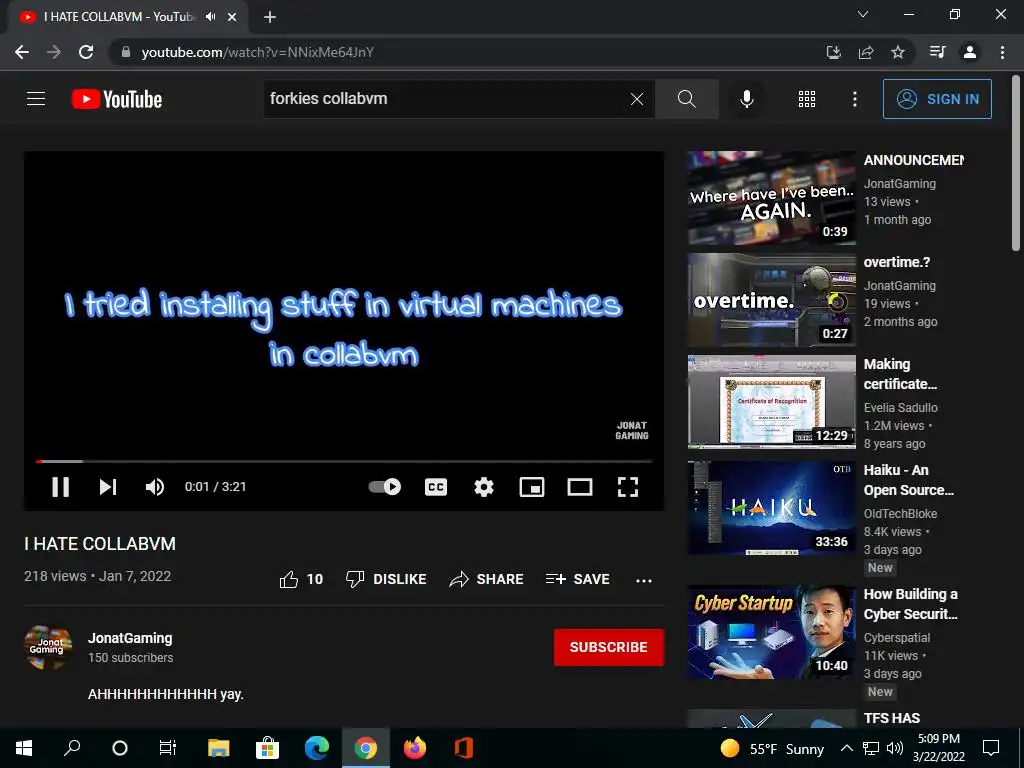
Task: Click the SIGN IN button
Action: coord(936,99)
